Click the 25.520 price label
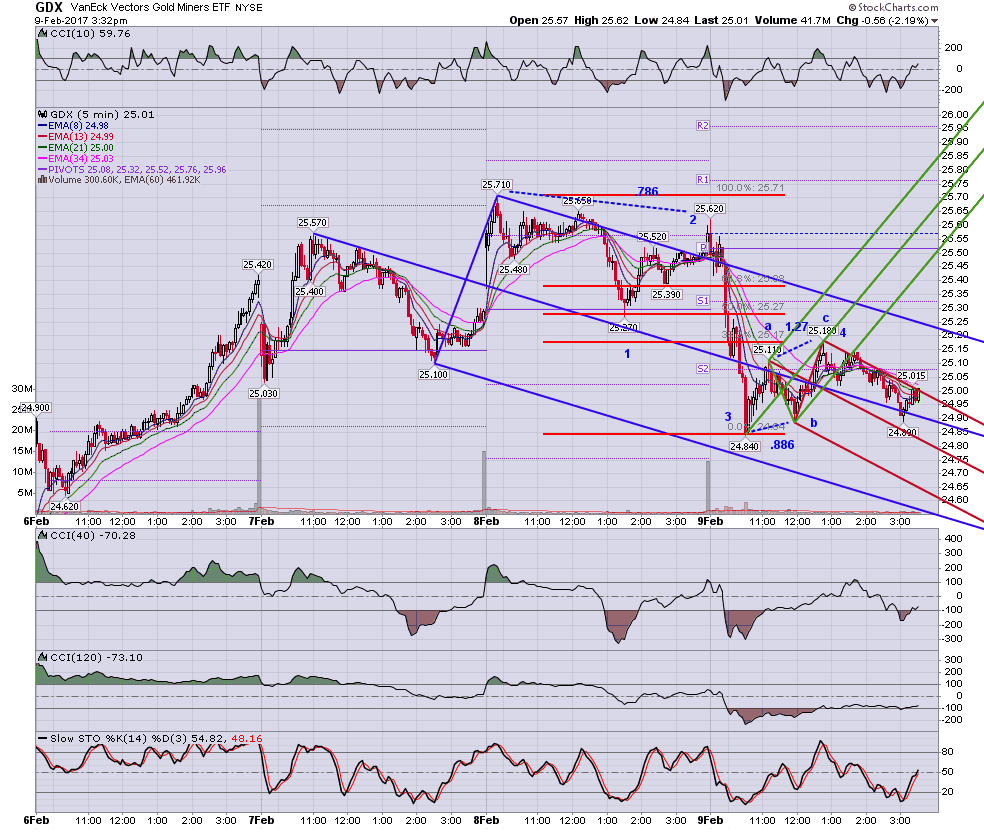This screenshot has width=984, height=834. (x=653, y=237)
